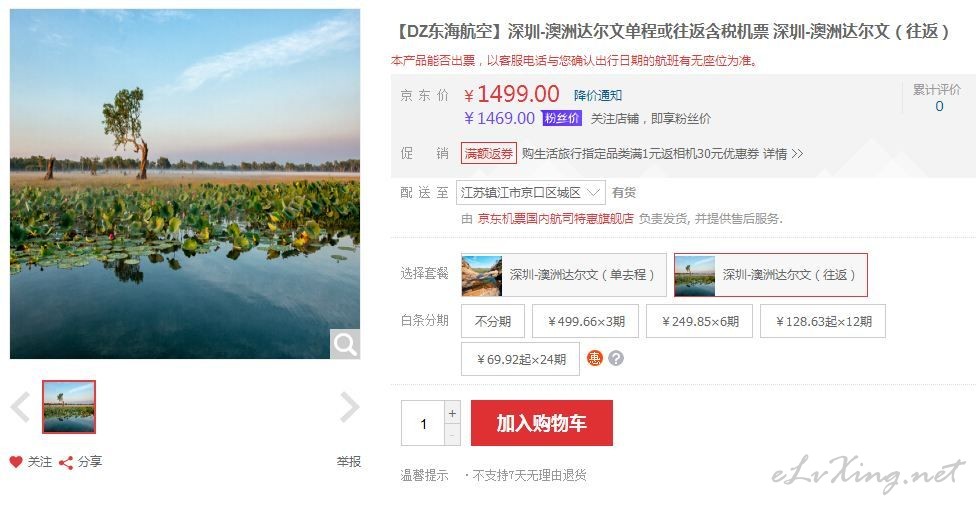Click the 加入购物车 button
976x507 pixels.
(542, 423)
